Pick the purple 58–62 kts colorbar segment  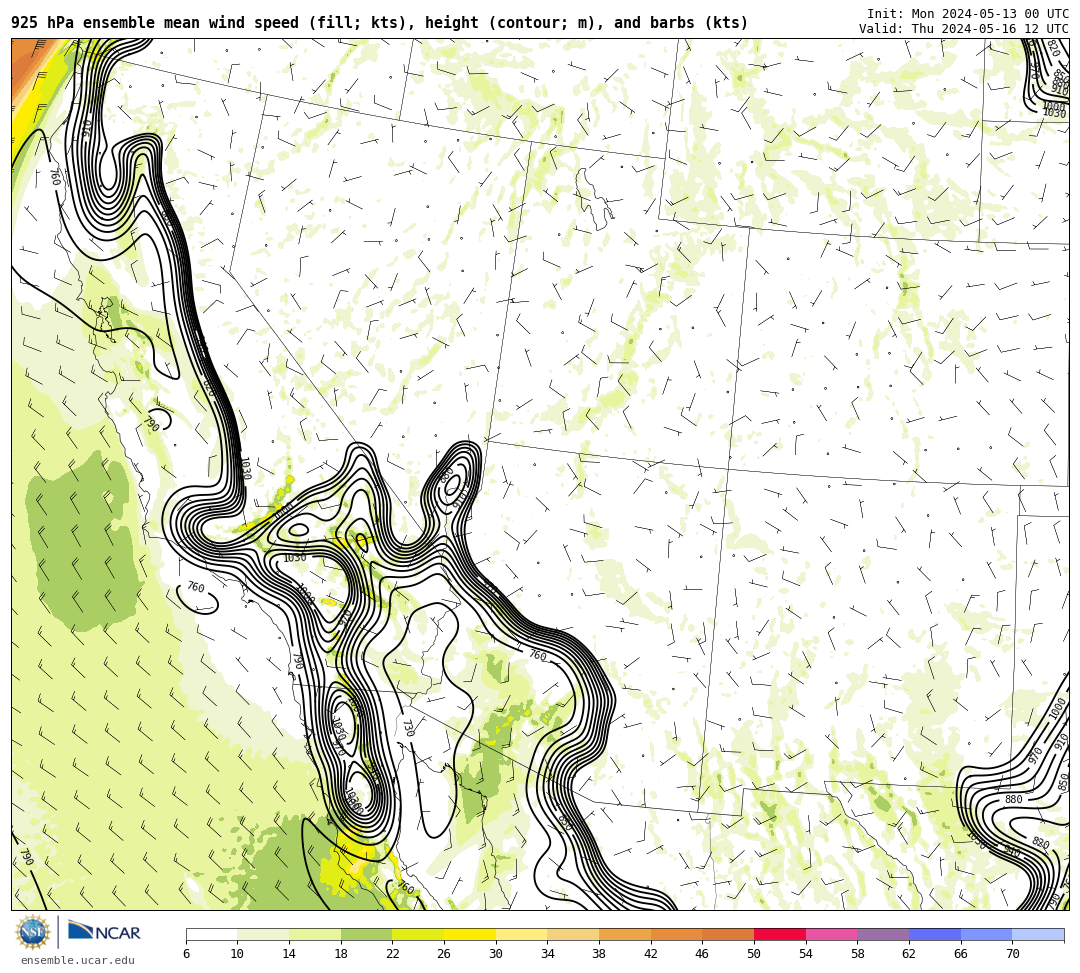(883, 934)
